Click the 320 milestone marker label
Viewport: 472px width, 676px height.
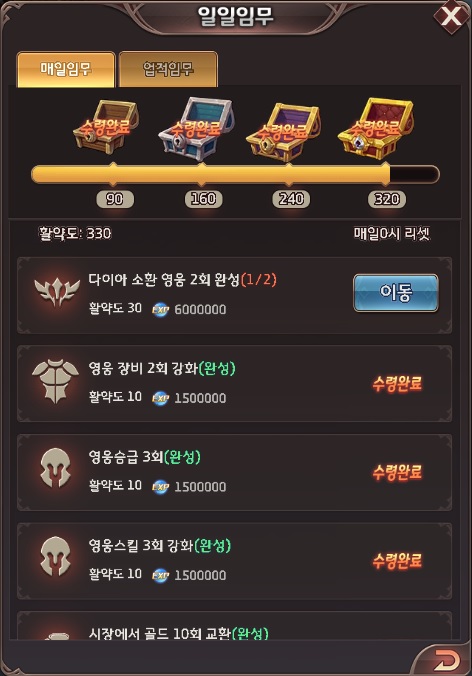pyautogui.click(x=387, y=199)
